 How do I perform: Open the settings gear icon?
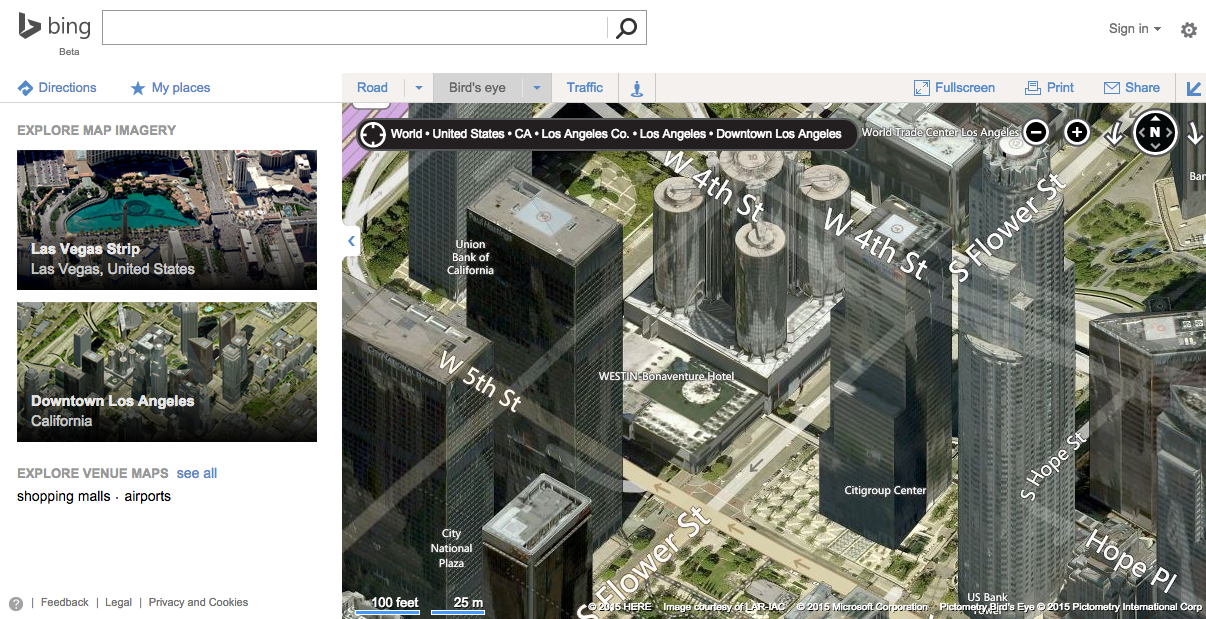[1188, 30]
